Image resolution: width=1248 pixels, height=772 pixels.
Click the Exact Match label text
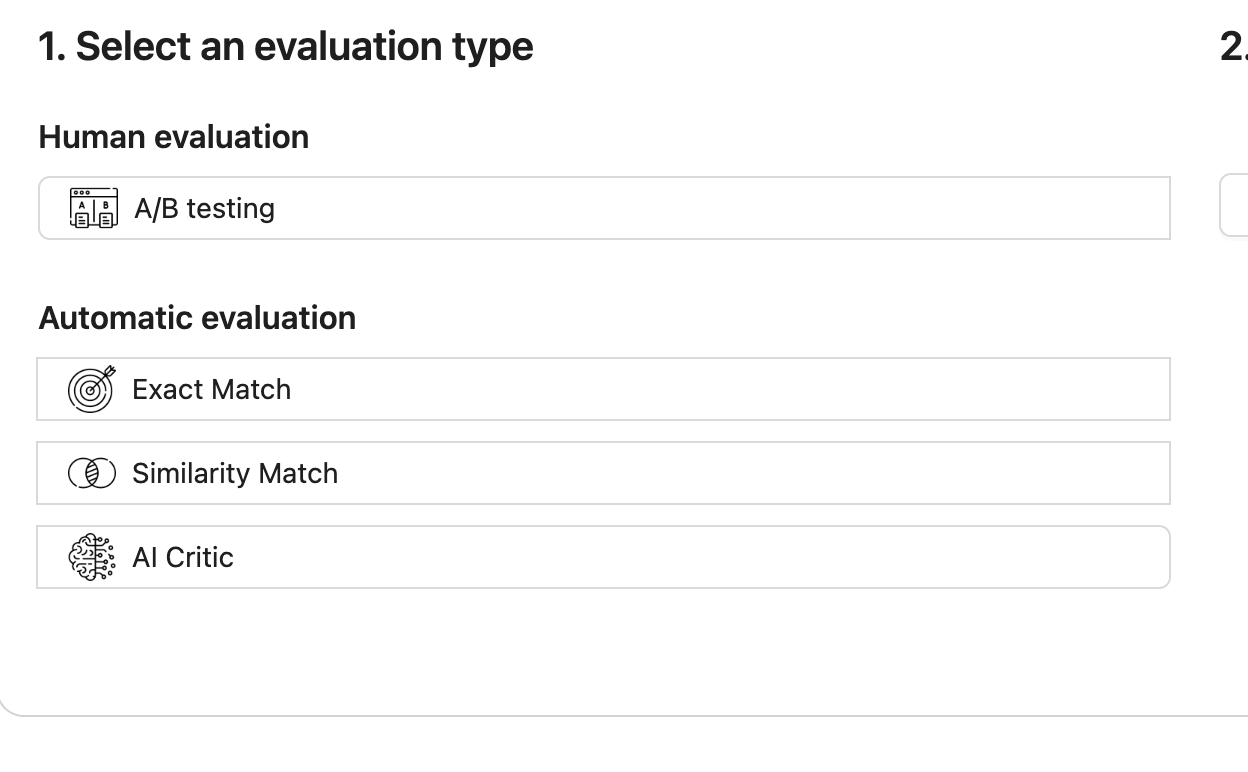click(x=211, y=389)
